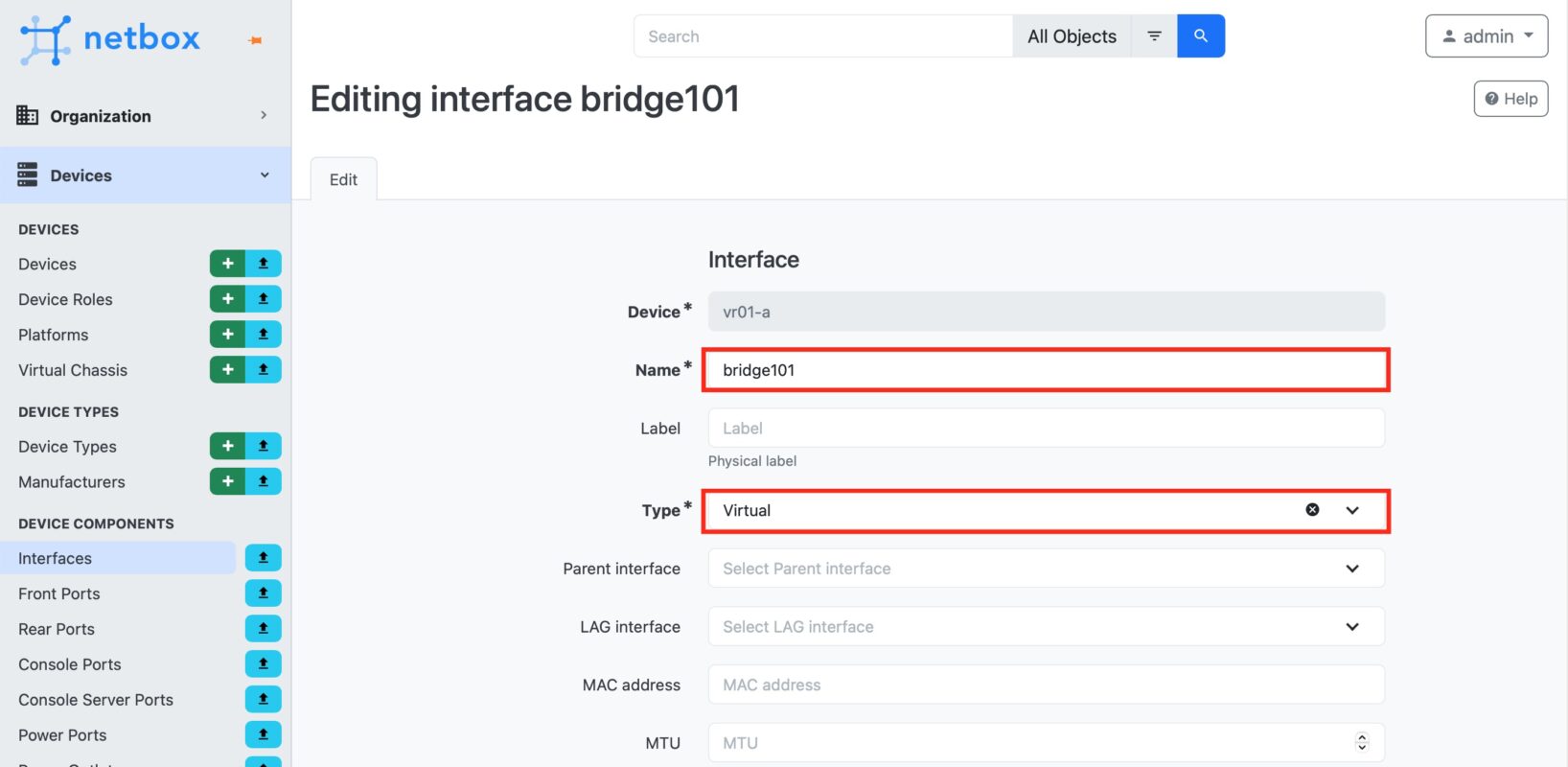Screen dimensions: 1568x767
Task: Add a new Virtual Chassis
Action: [228, 369]
